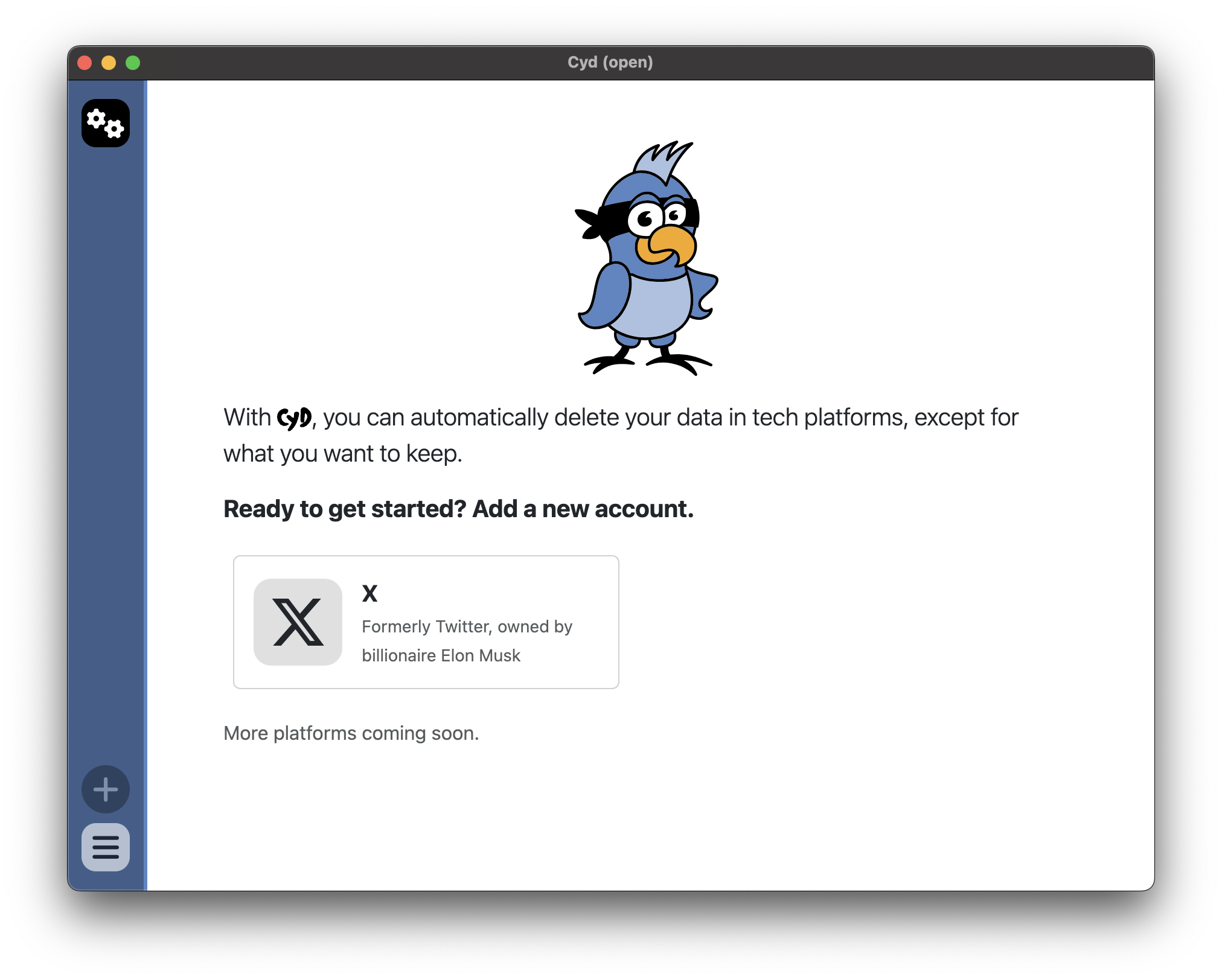Image resolution: width=1222 pixels, height=980 pixels.
Task: Click the gears icon in the sidebar
Action: click(106, 123)
